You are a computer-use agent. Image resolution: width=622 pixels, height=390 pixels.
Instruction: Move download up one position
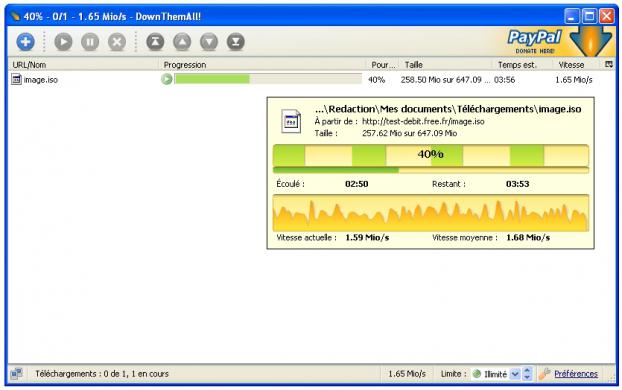pos(182,42)
